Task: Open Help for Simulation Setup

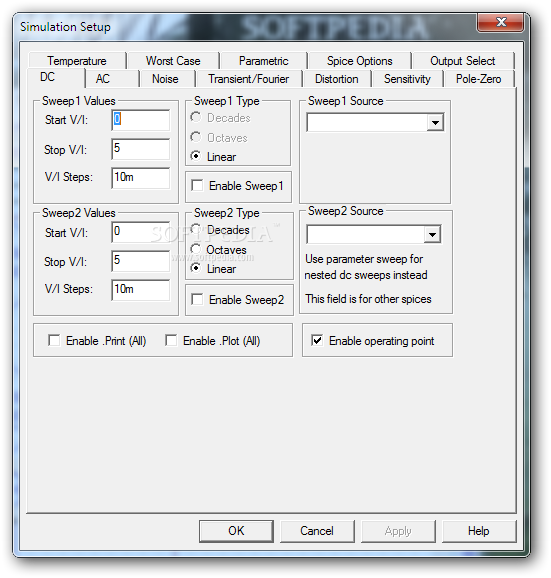Action: tap(479, 531)
